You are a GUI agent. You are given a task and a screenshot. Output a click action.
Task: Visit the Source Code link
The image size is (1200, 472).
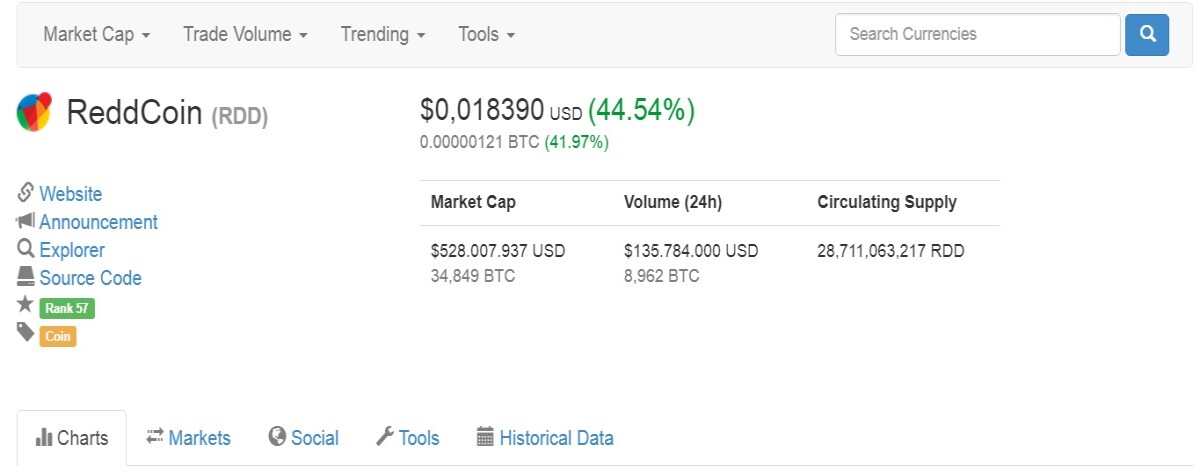click(x=91, y=278)
